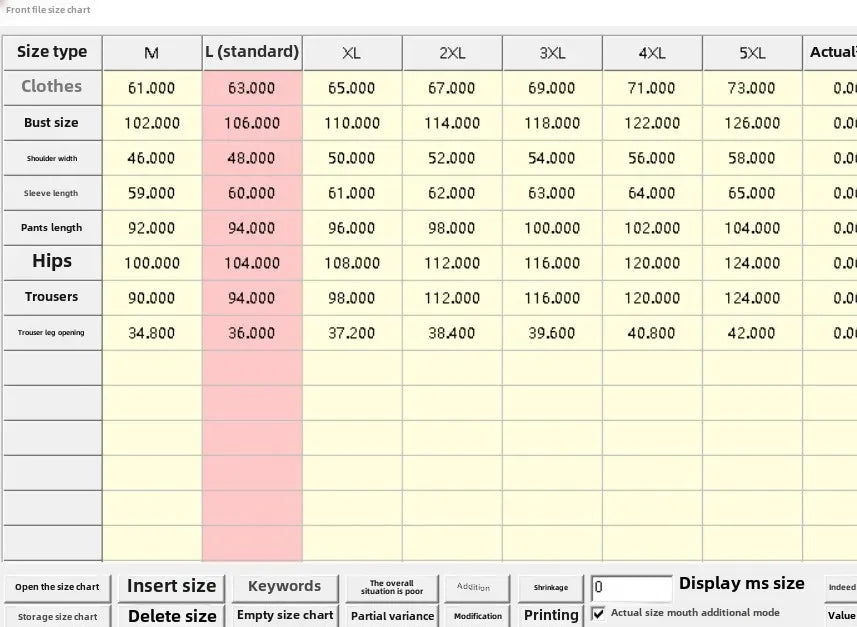Click Insert size button
Image resolution: width=857 pixels, height=627 pixels.
click(x=171, y=587)
